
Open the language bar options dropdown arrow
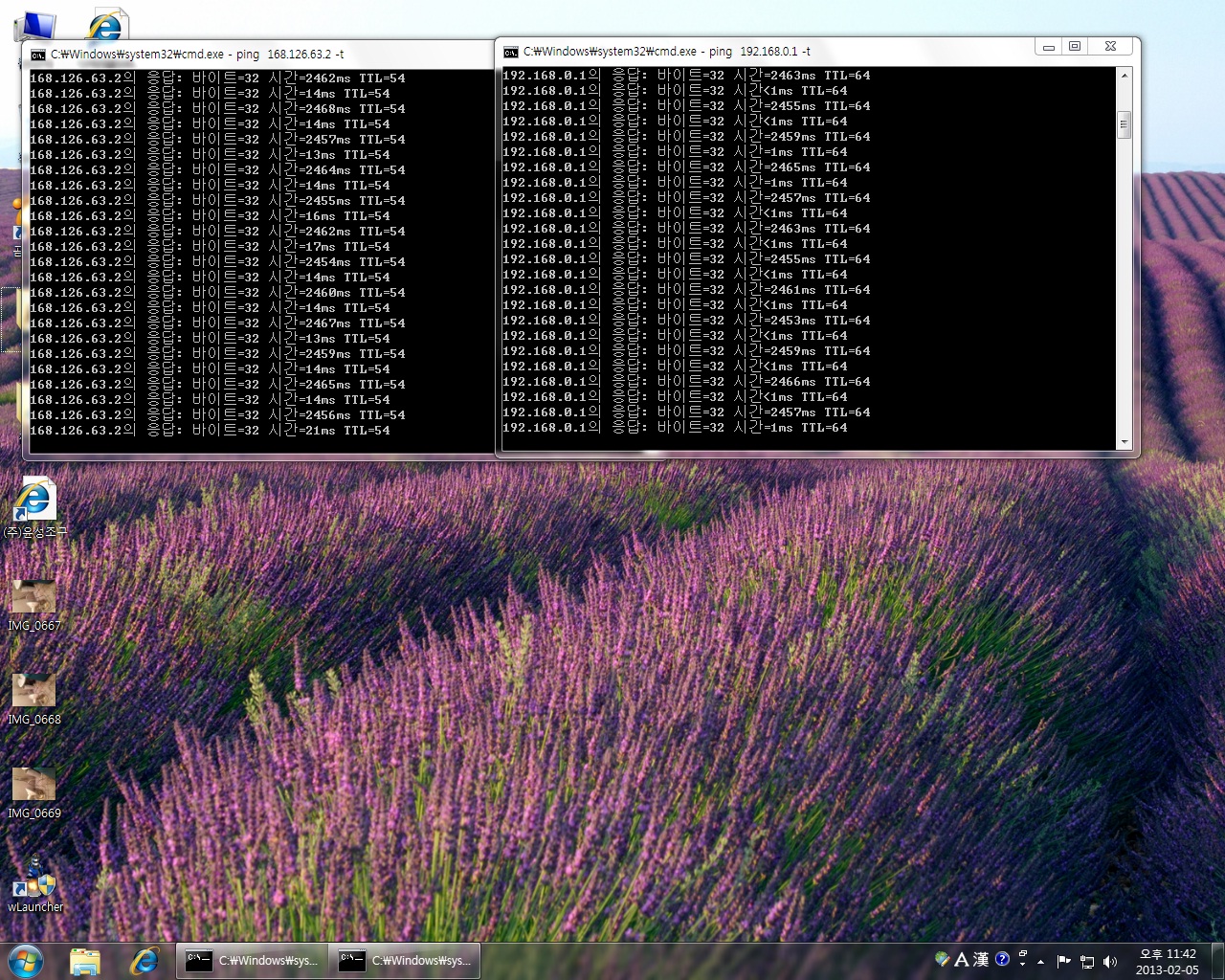[1023, 965]
